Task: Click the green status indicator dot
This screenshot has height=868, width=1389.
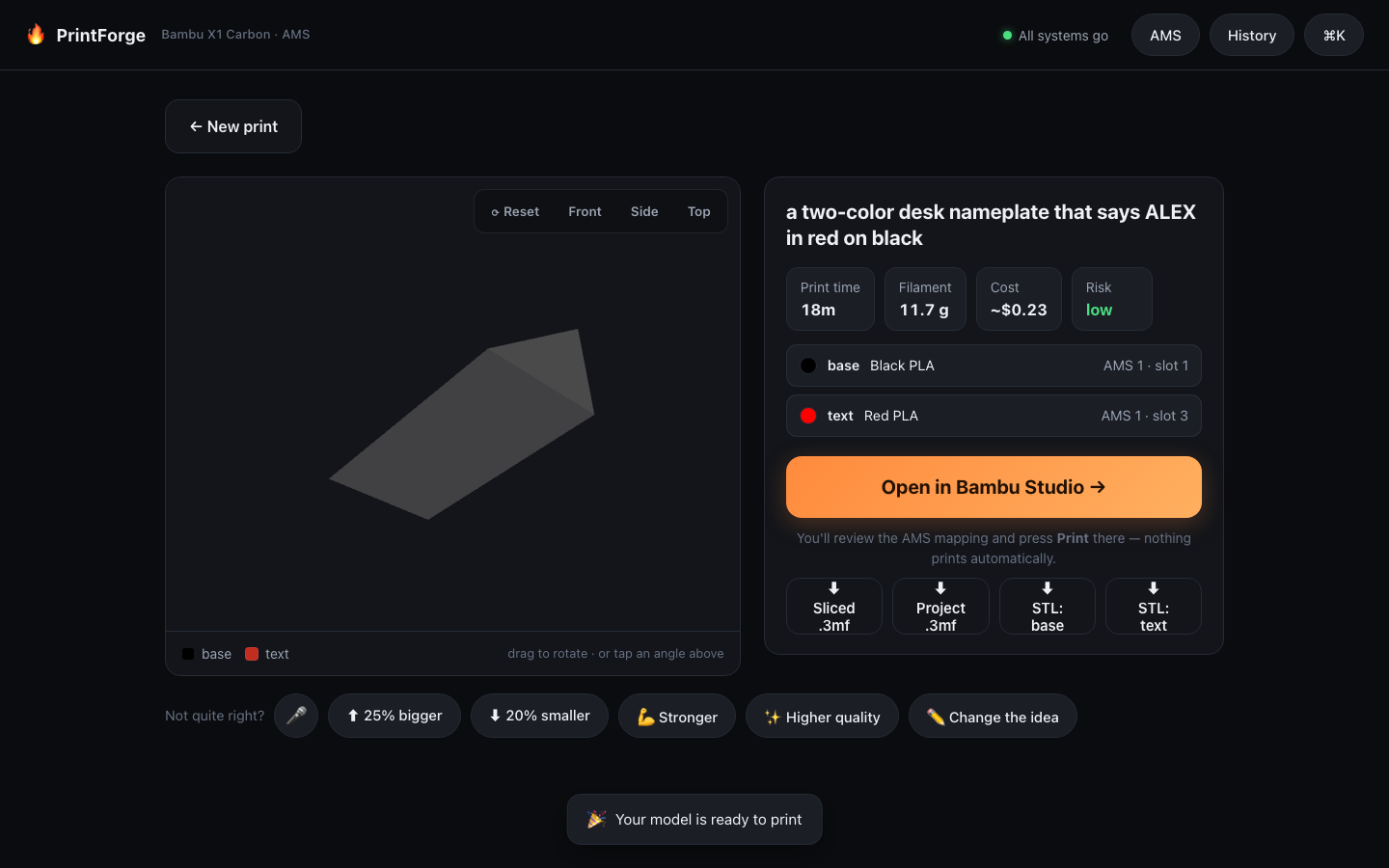Action: point(1007,36)
